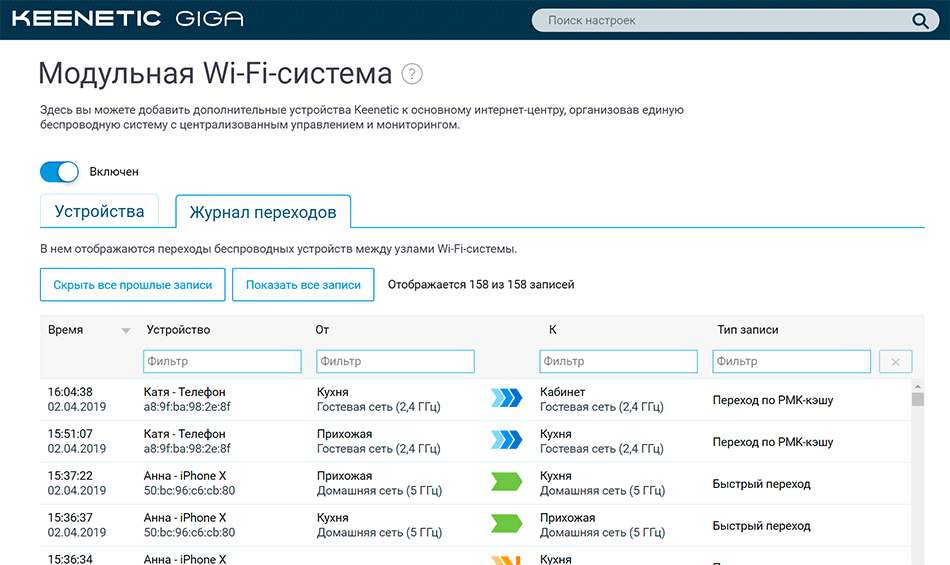Focus the К column filter field
Screen dimensions: 950x565
click(618, 362)
